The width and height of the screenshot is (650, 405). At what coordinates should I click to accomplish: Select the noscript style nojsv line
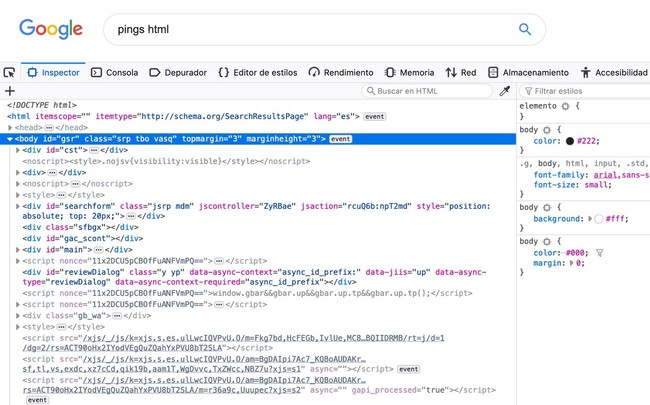coord(166,161)
